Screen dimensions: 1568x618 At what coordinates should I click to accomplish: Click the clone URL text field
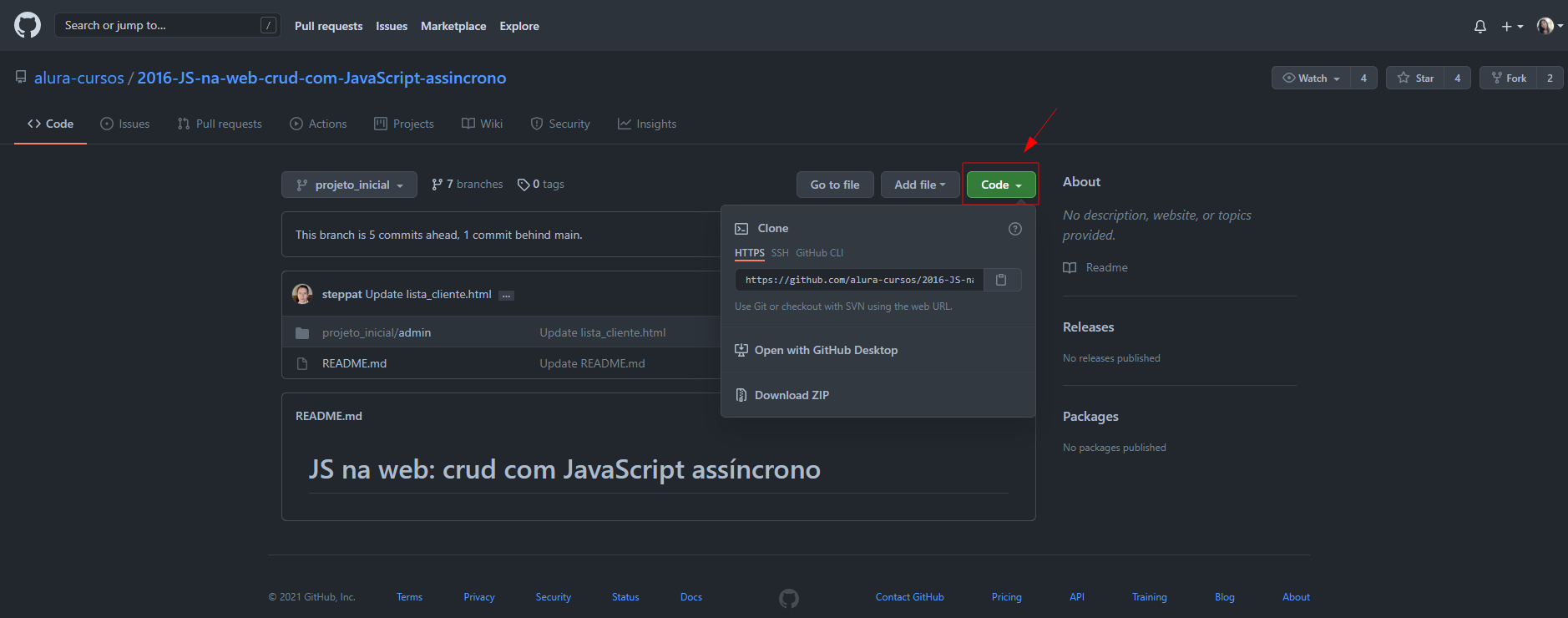pyautogui.click(x=859, y=280)
